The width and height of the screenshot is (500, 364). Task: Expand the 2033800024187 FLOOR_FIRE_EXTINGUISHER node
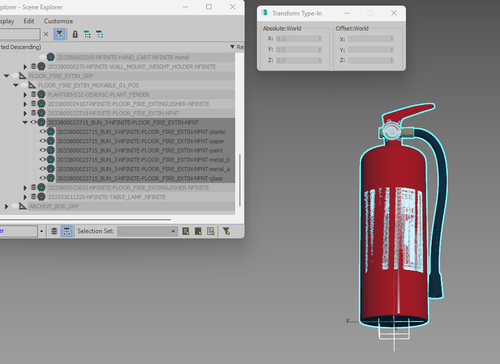click(x=25, y=104)
